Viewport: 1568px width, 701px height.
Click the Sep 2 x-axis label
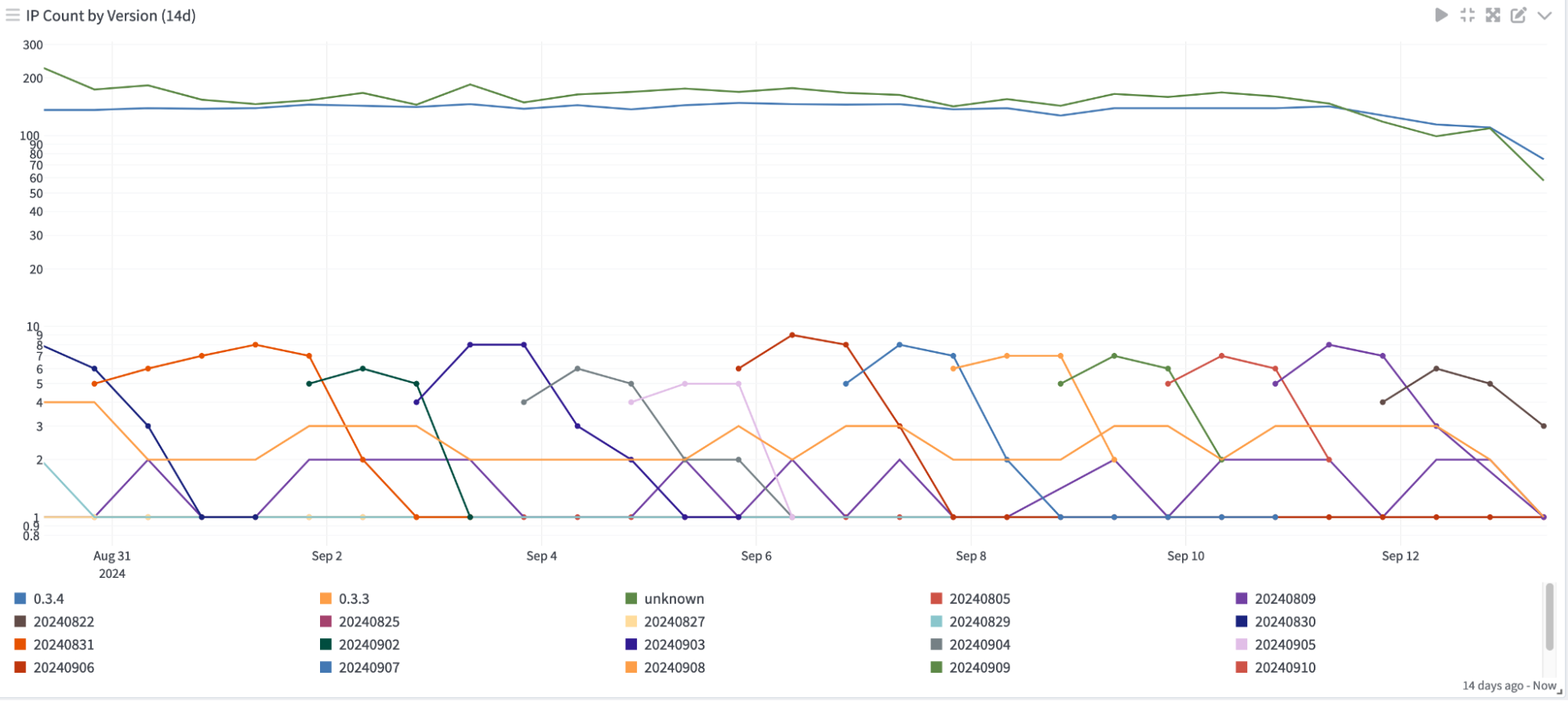(x=326, y=556)
